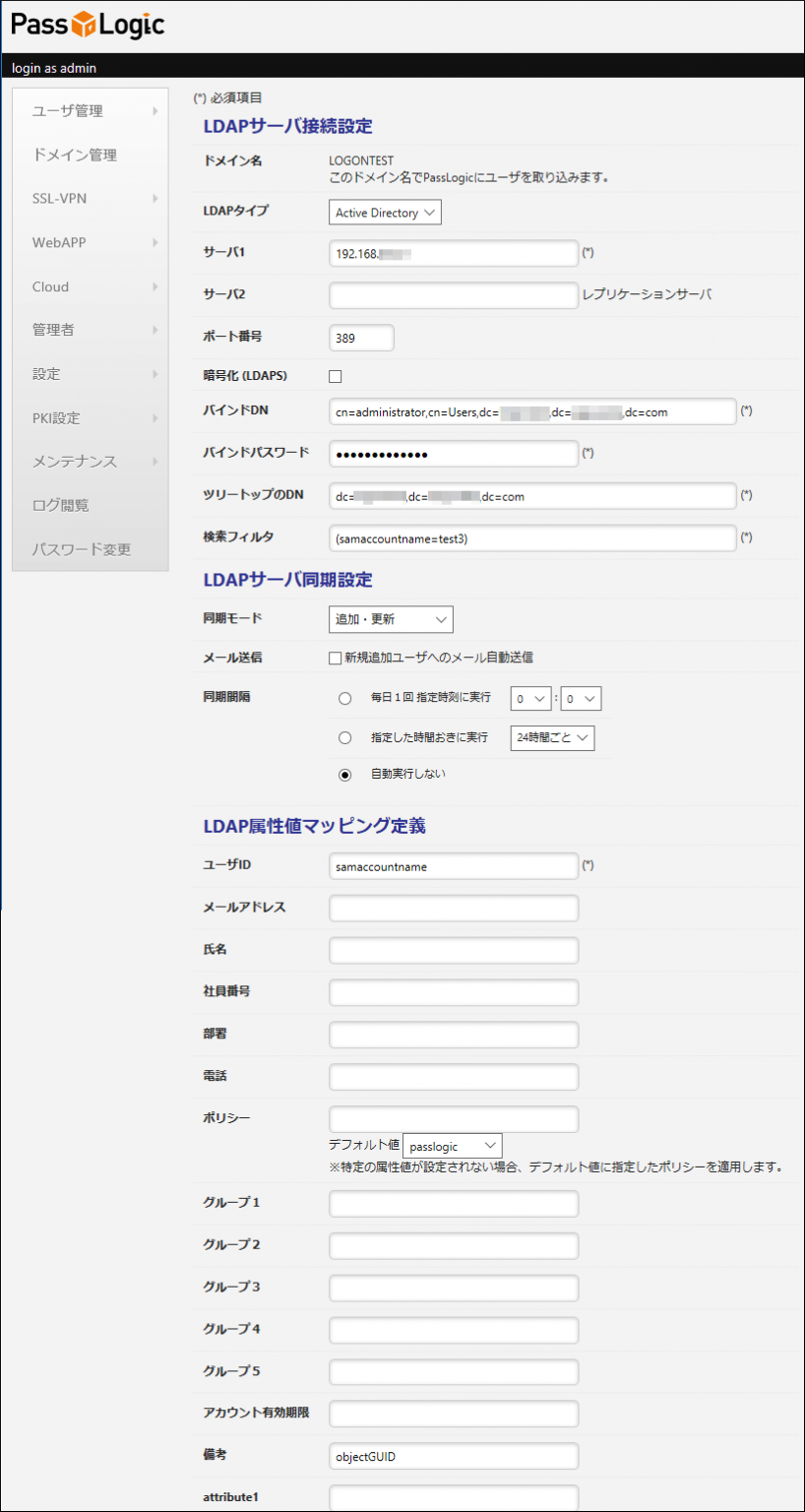Click the サーバ2 replication server input field
The height and width of the screenshot is (1512, 805).
(x=453, y=295)
